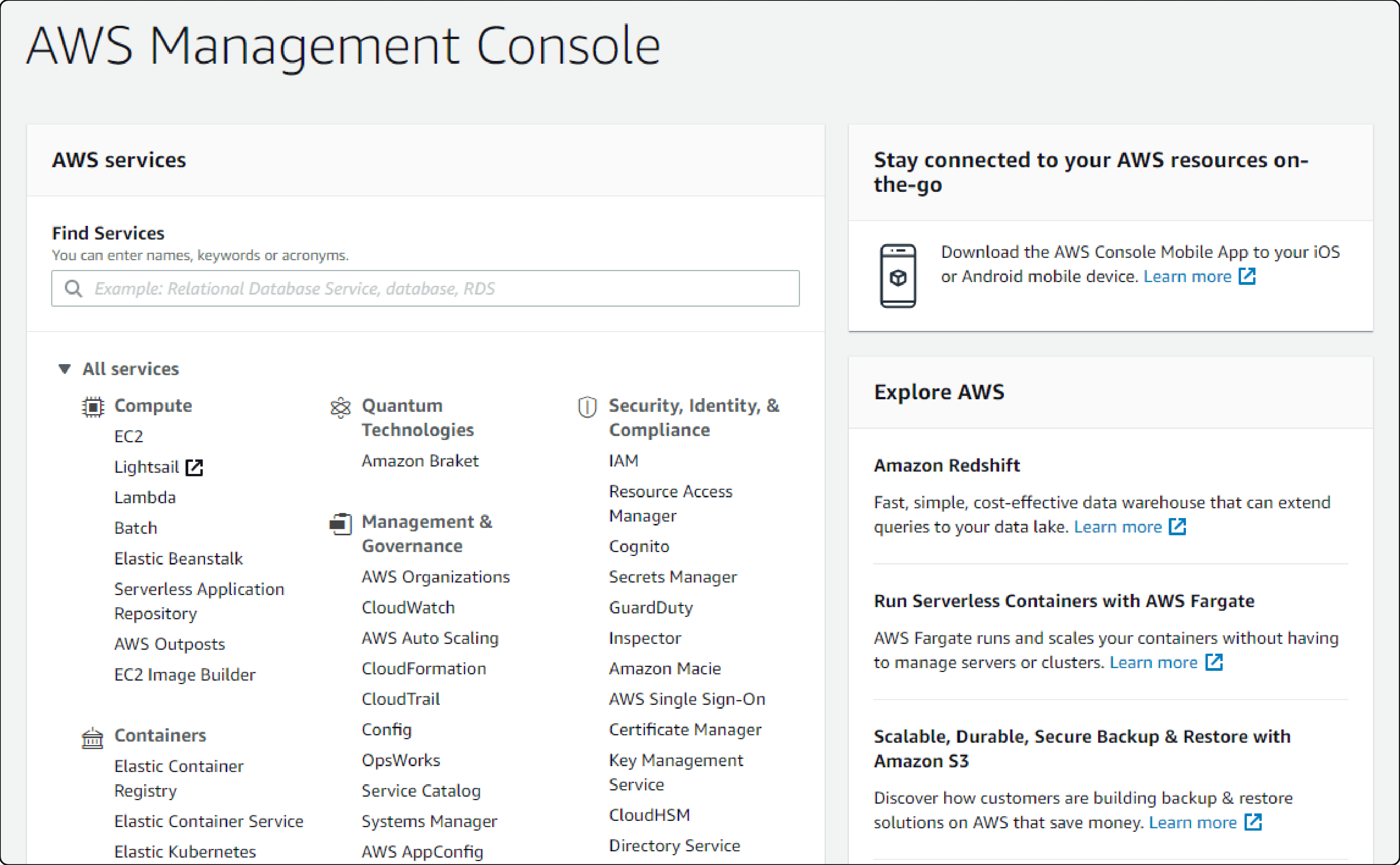1400x865 pixels.
Task: Open Service Catalog
Action: click(x=421, y=791)
